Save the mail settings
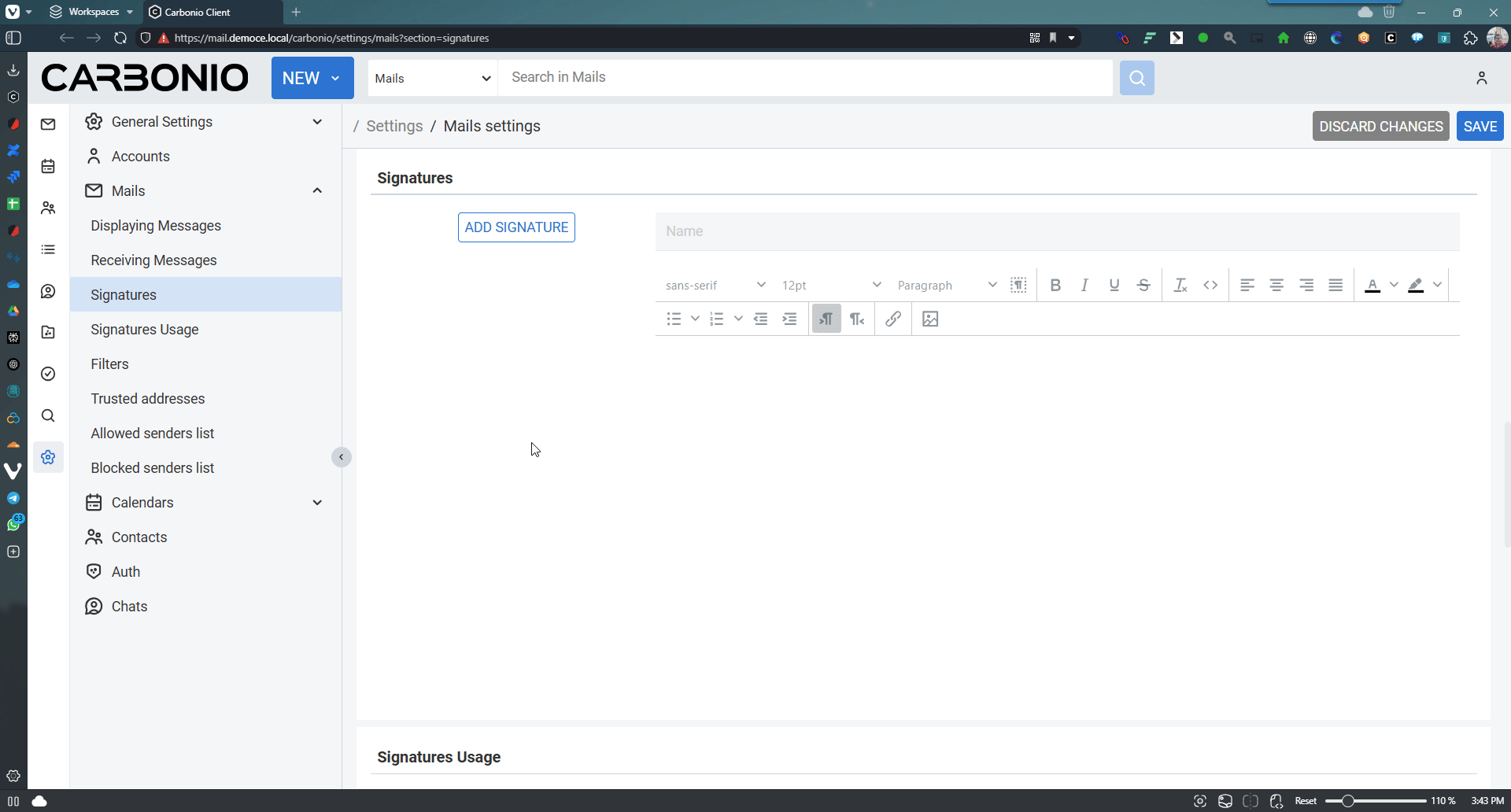The width and height of the screenshot is (1511, 812). point(1480,127)
